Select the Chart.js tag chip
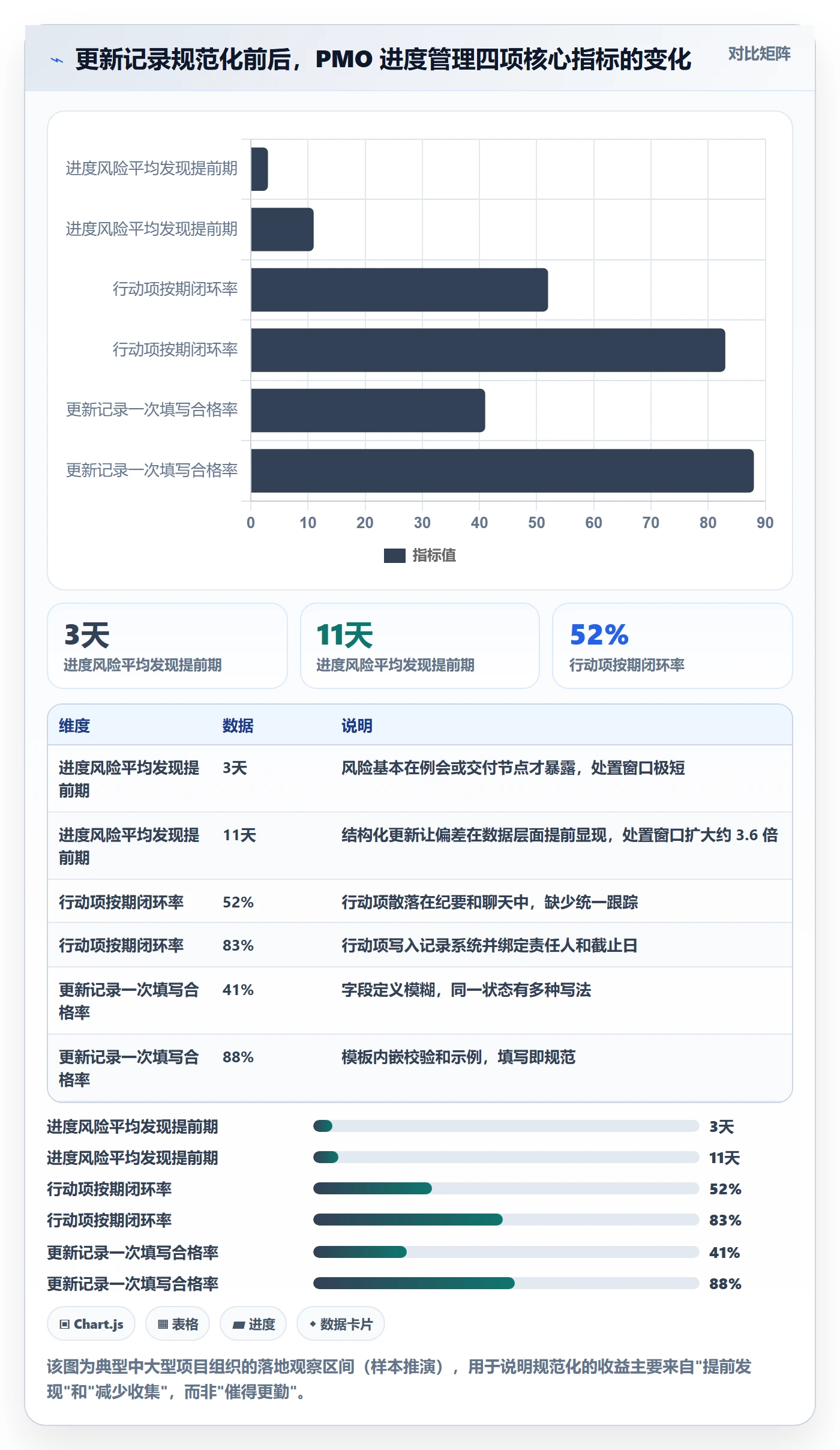Viewport: 840px width, 1450px height. point(91,1324)
